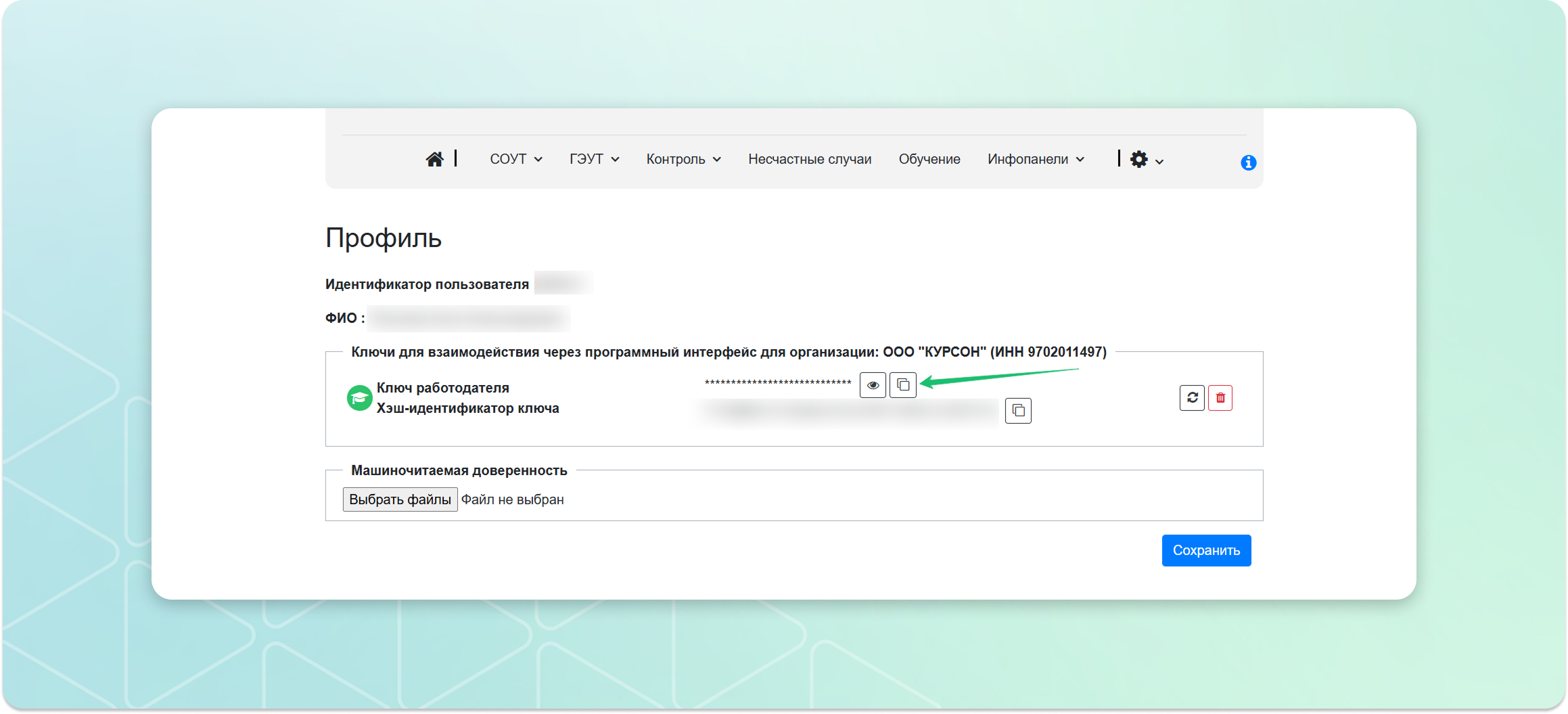1568x714 pixels.
Task: Open the Несчастные случаи section
Action: click(x=809, y=159)
